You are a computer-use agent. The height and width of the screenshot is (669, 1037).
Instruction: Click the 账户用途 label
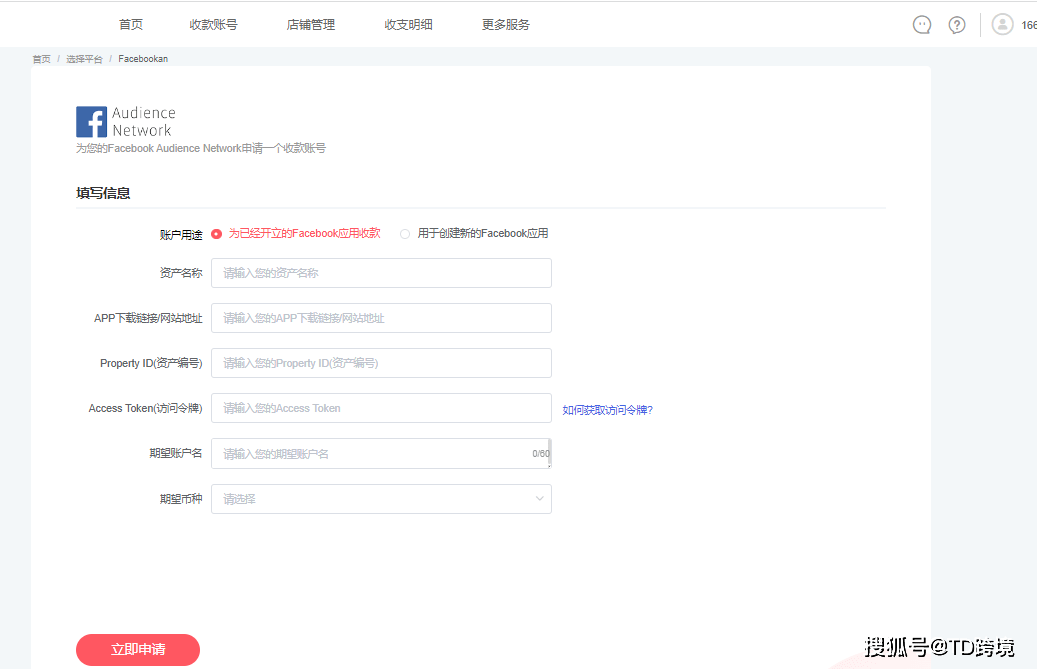tap(181, 235)
